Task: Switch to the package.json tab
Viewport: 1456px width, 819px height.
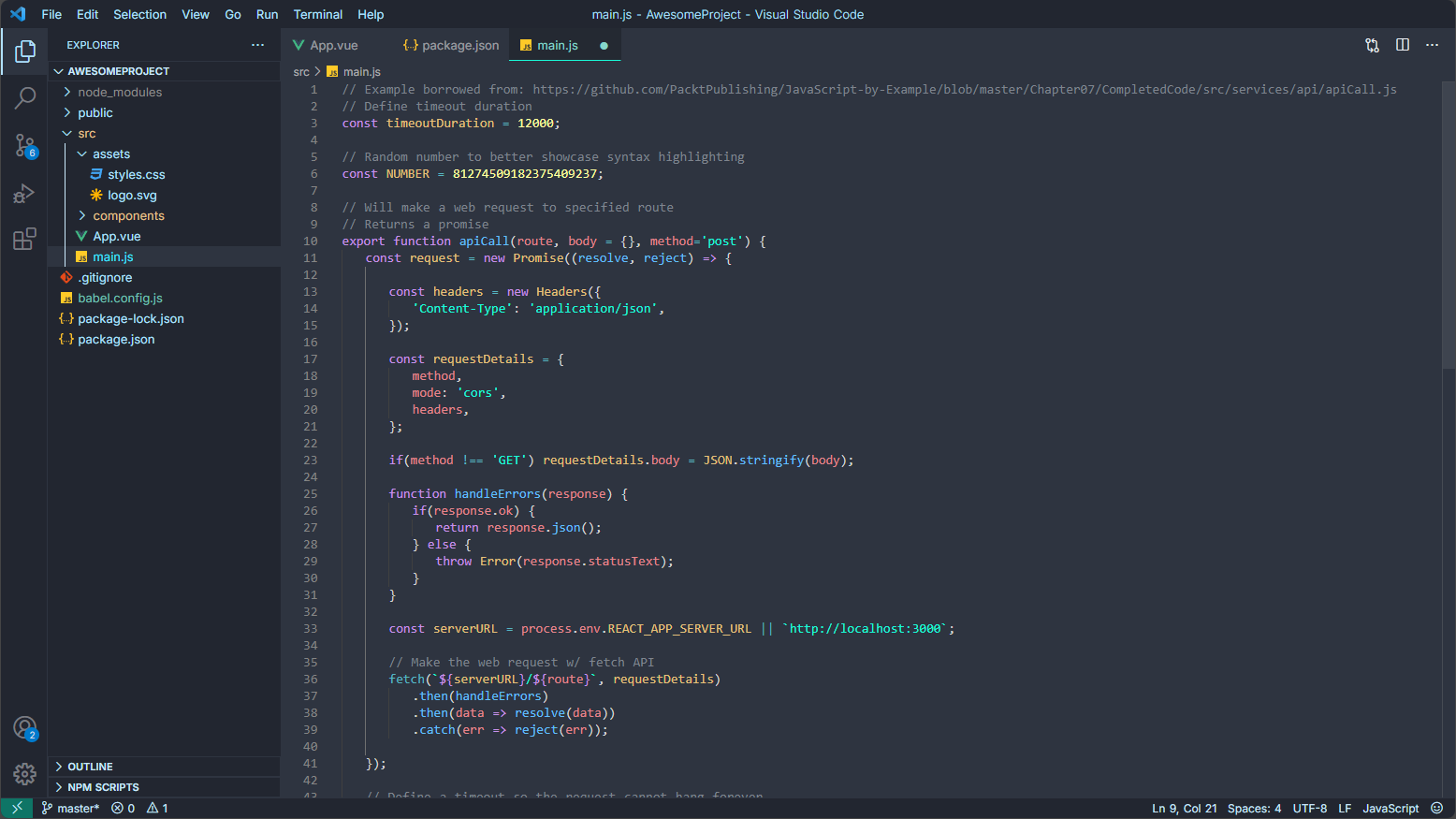Action: click(x=459, y=45)
